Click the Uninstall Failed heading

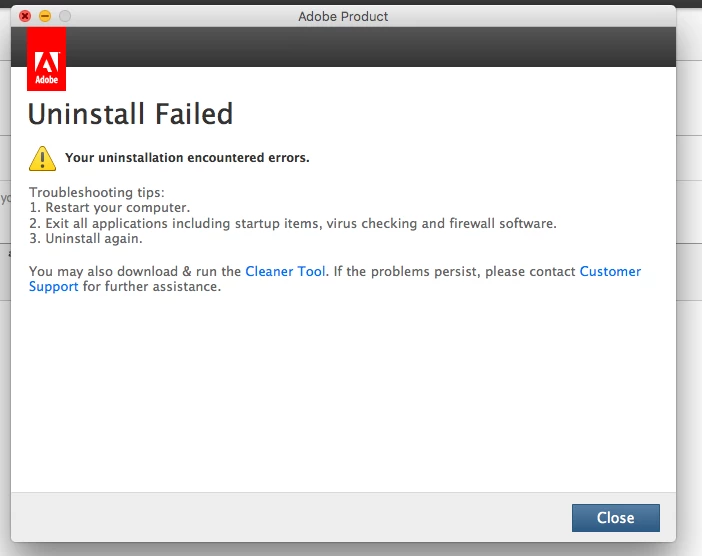click(130, 114)
